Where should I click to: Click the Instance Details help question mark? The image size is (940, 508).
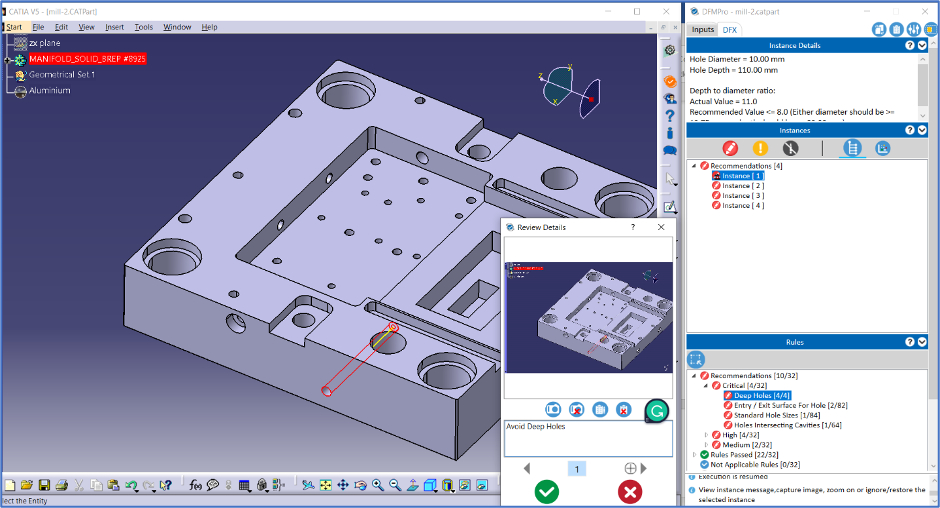(910, 46)
